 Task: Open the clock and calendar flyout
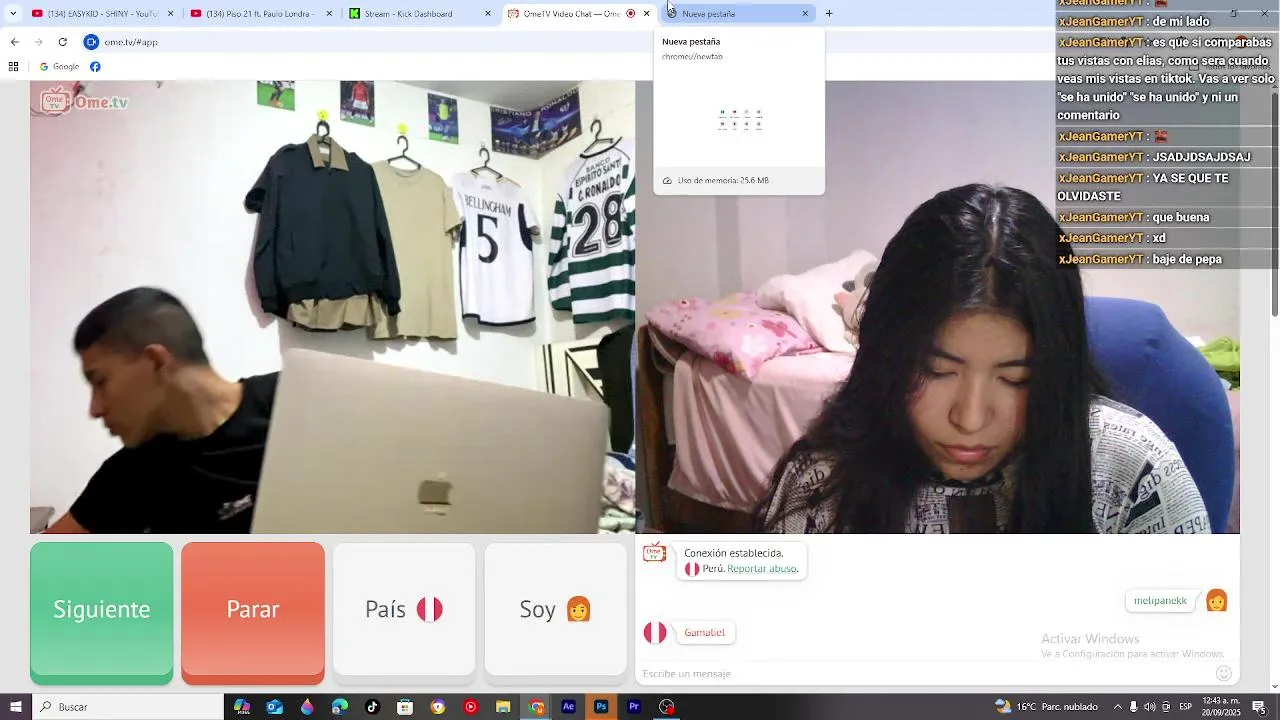(x=1221, y=707)
